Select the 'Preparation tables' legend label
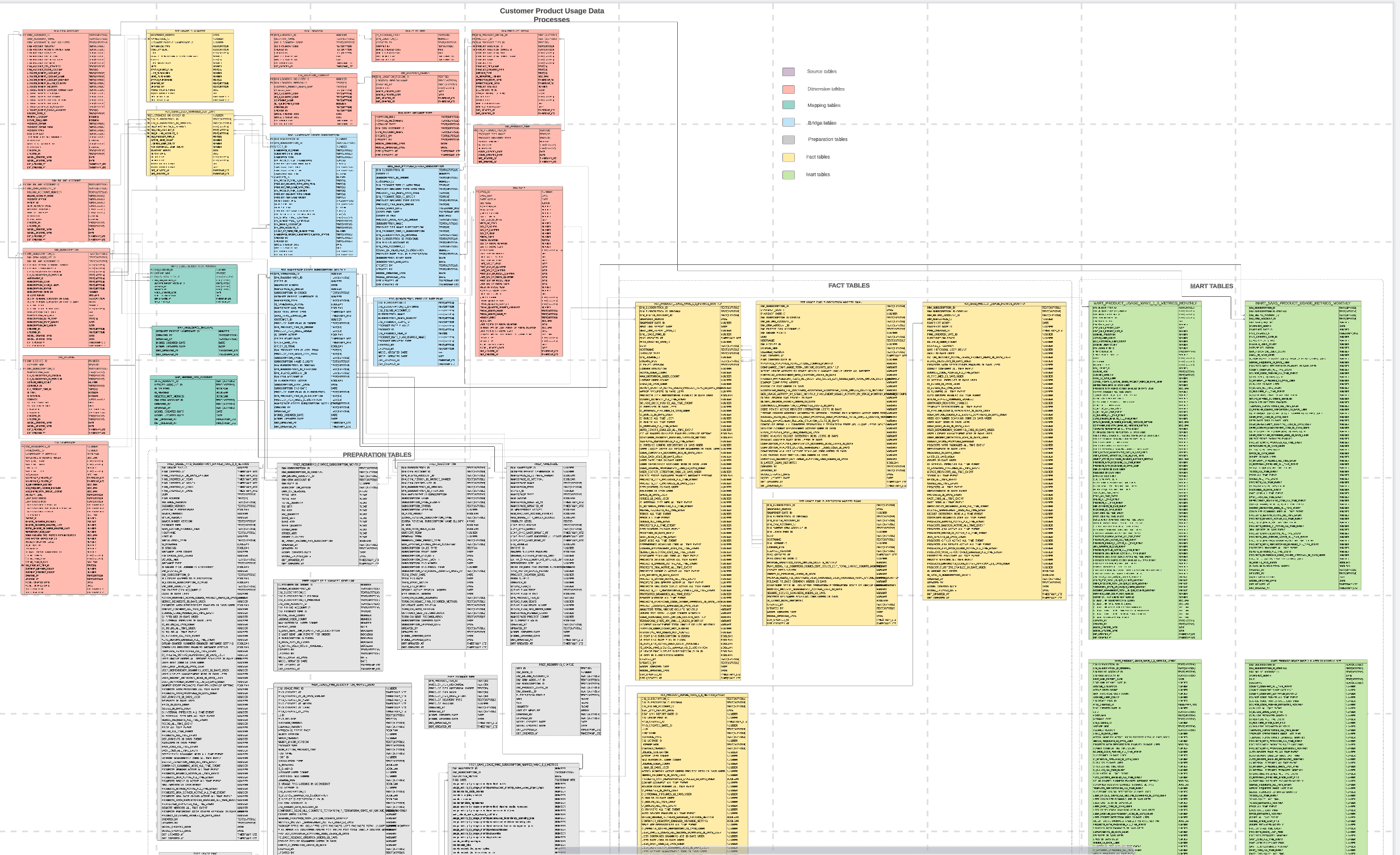 point(827,139)
